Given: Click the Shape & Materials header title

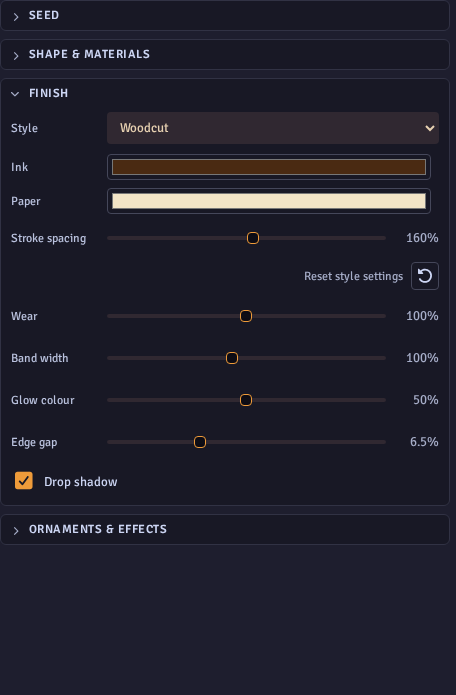Looking at the screenshot, I should (x=89, y=54).
